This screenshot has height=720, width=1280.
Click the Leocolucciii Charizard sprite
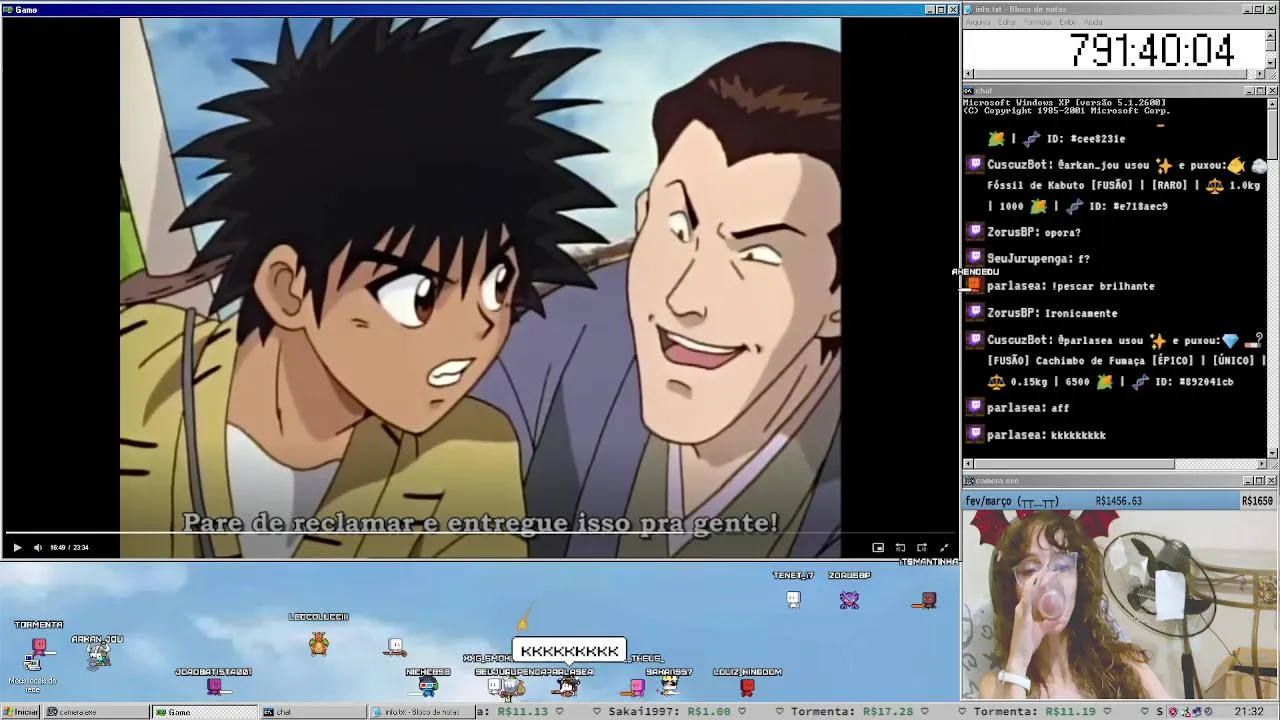pyautogui.click(x=319, y=643)
